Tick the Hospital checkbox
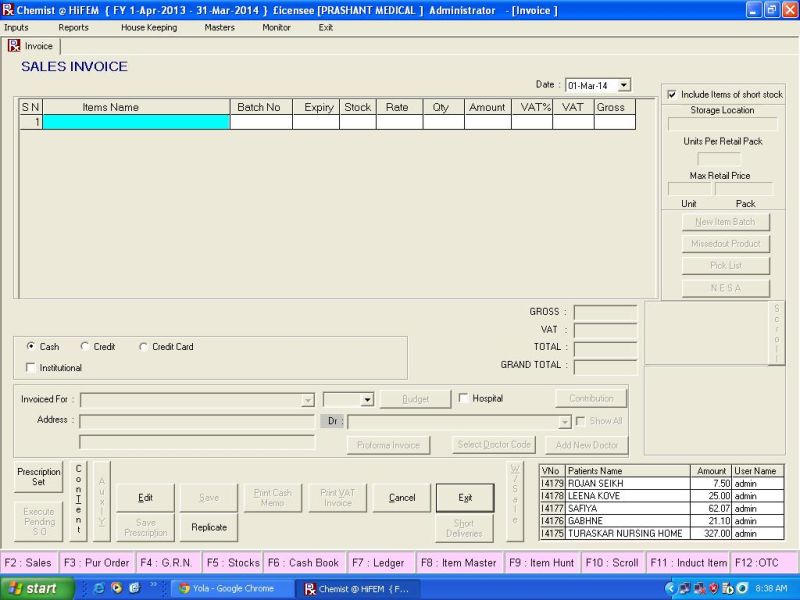 point(463,398)
